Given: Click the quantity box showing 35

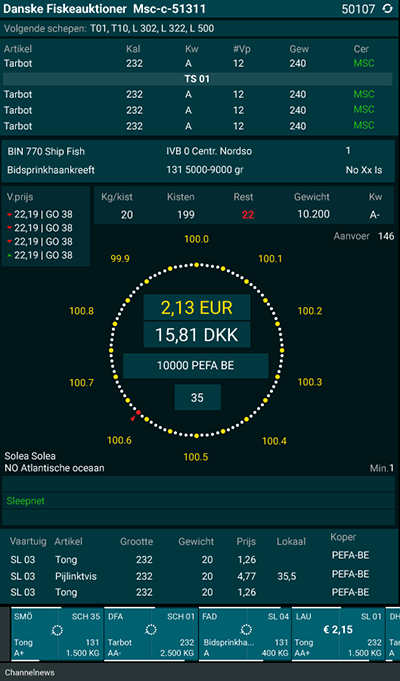Looking at the screenshot, I should click(198, 397).
